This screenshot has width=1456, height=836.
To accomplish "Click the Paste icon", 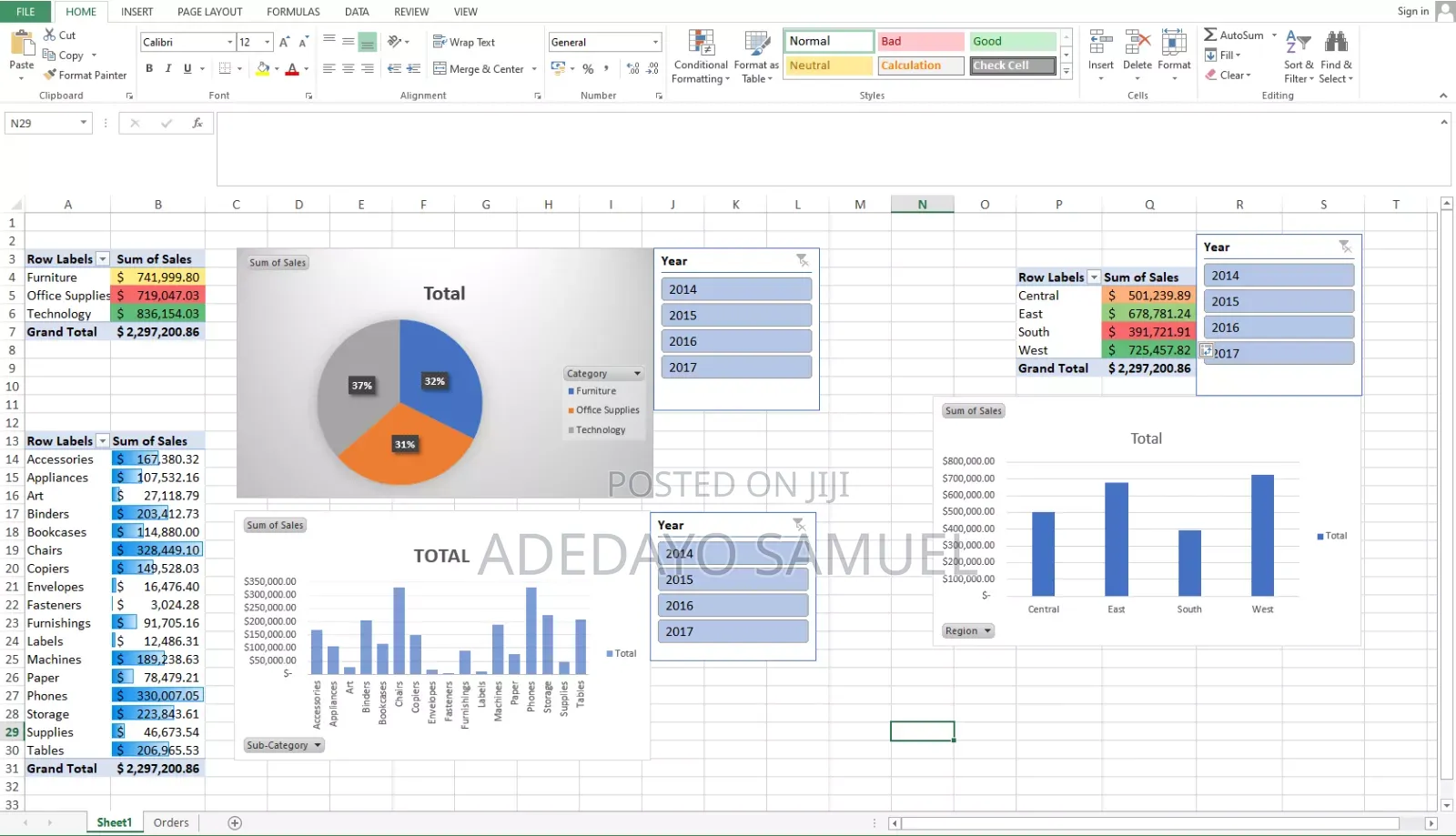I will (x=21, y=43).
